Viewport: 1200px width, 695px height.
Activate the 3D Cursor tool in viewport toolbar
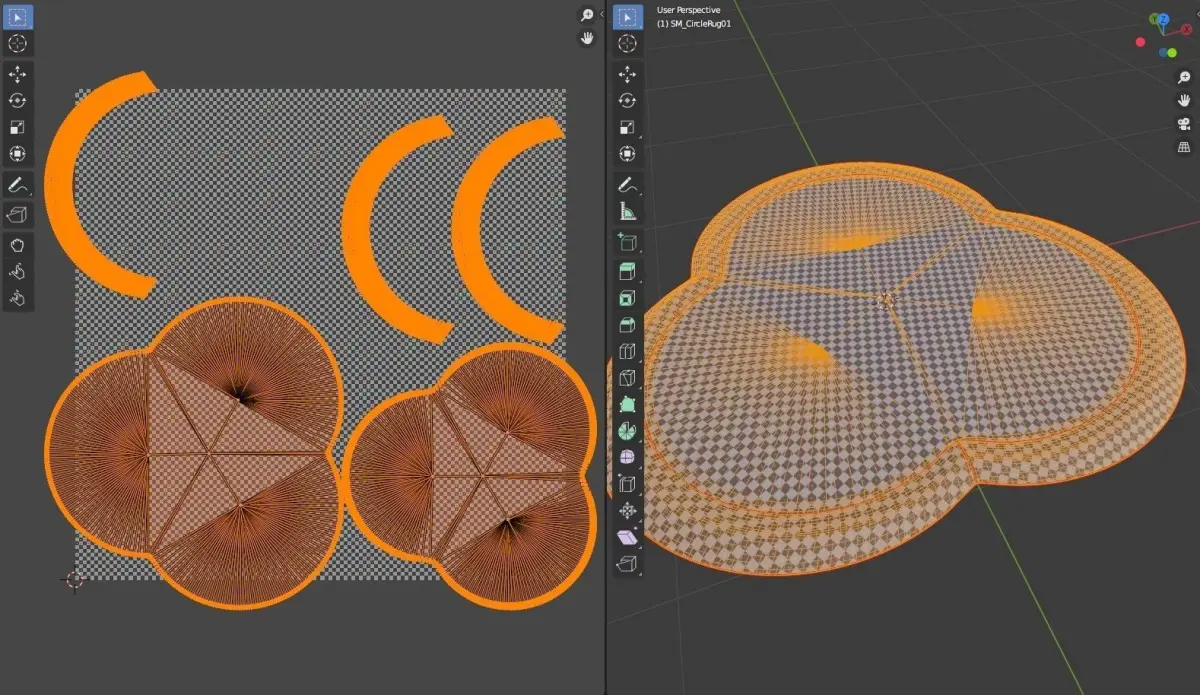(627, 44)
